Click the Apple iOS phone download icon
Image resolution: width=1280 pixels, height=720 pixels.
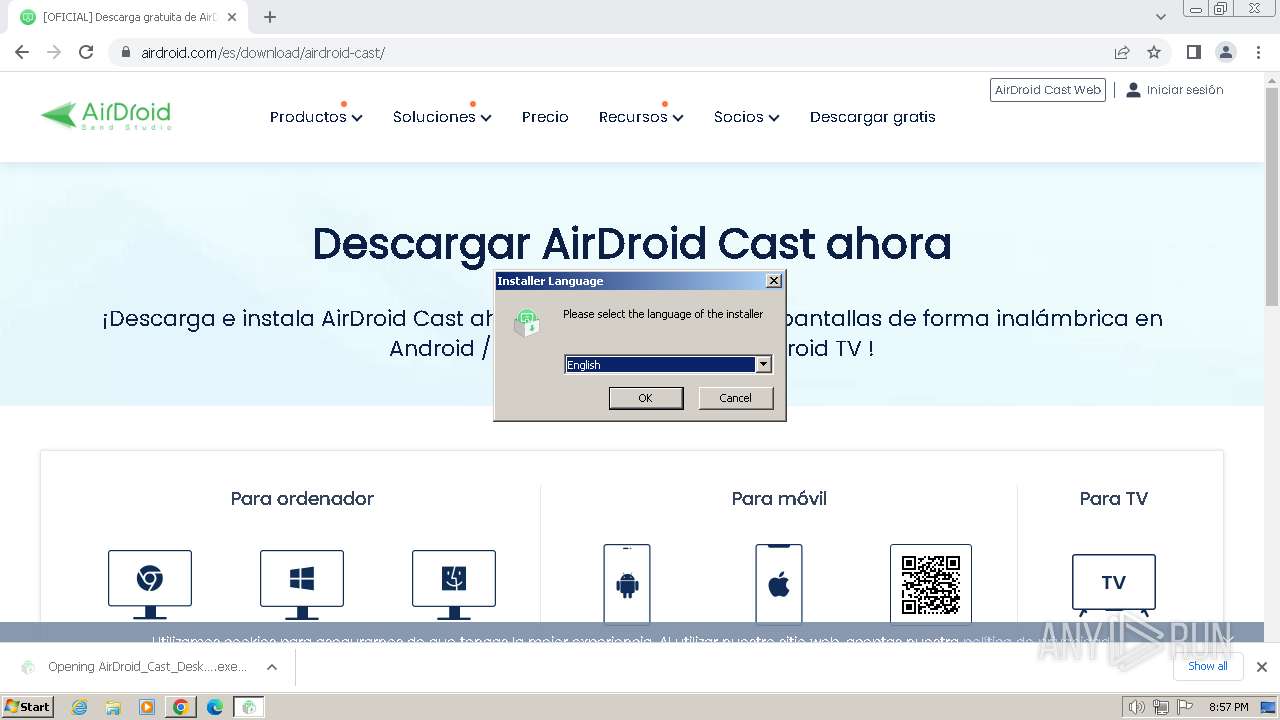click(779, 584)
